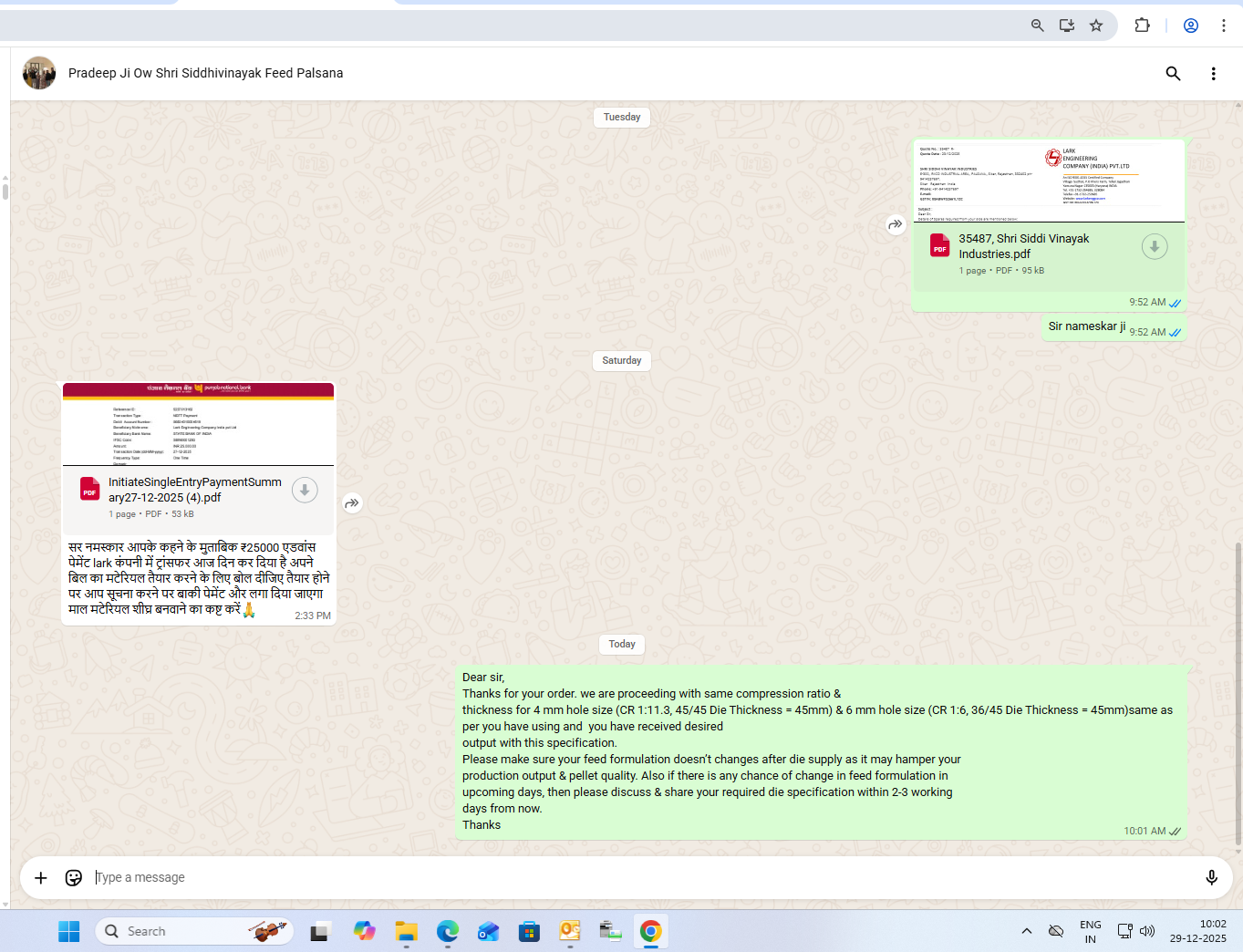Open the volume control in system tray
The height and width of the screenshot is (952, 1243).
click(x=1147, y=931)
